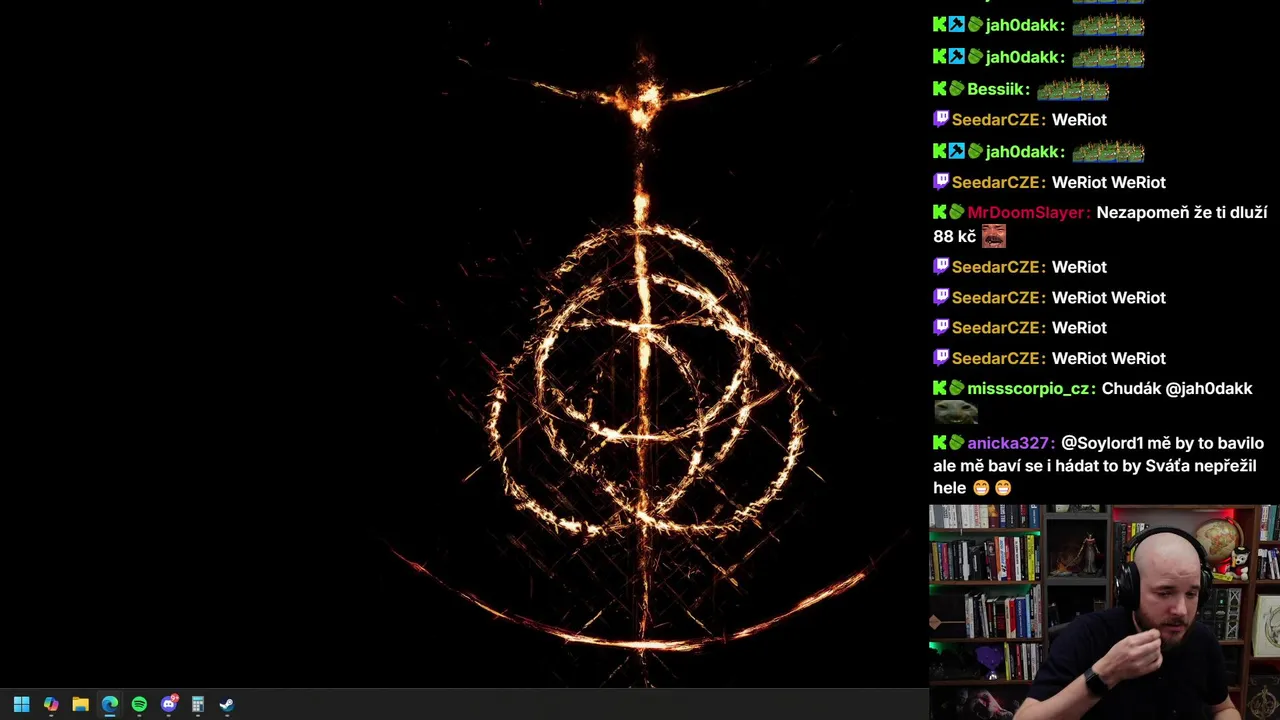Click the Kick badge beside anicka327

(x=940, y=443)
